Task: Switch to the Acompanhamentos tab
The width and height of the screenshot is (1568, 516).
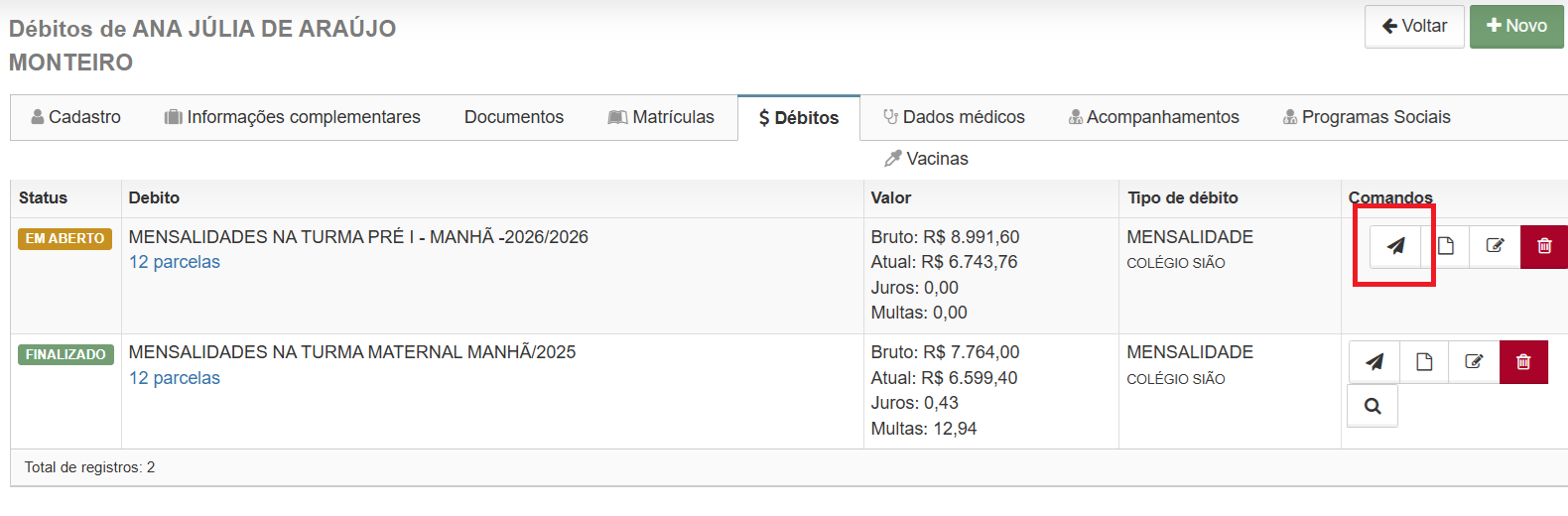Action: [1153, 117]
